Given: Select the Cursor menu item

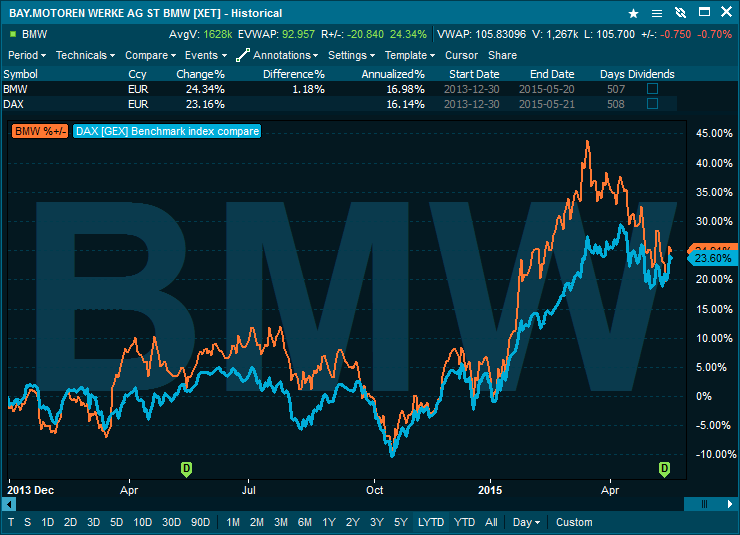Looking at the screenshot, I should pos(461,55).
